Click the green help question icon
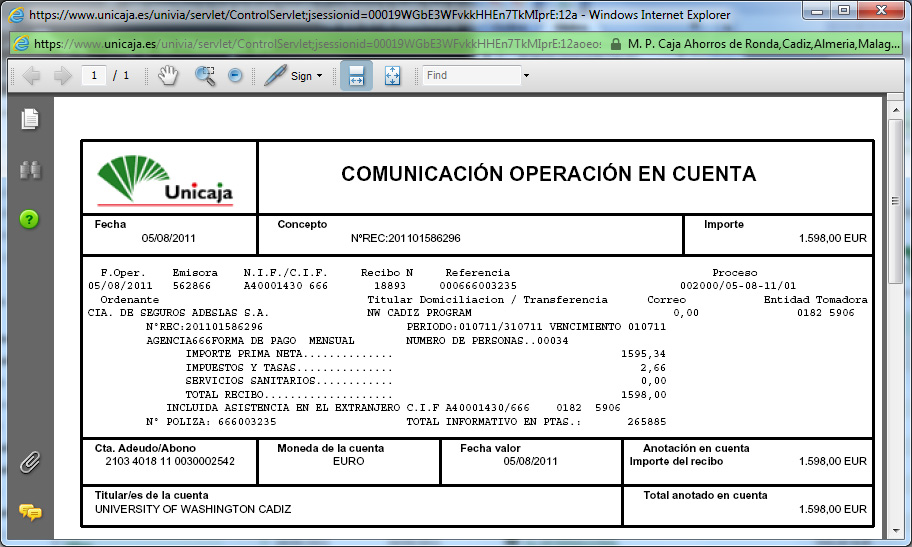This screenshot has height=547, width=912. 29,219
